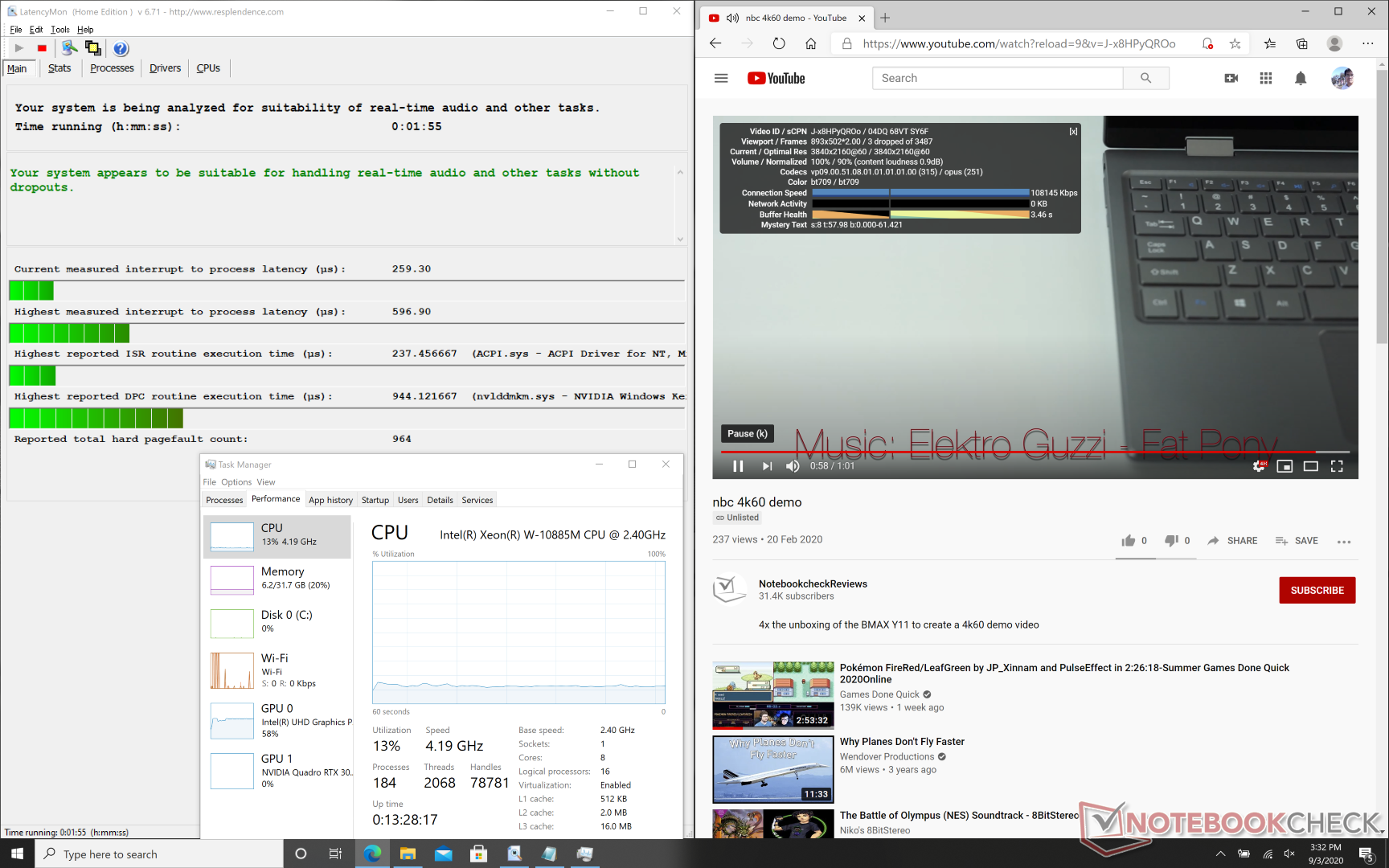Open Pokémon FireRed/LeafGreen video title
Screen dimensions: 1389x868
coord(1064,674)
